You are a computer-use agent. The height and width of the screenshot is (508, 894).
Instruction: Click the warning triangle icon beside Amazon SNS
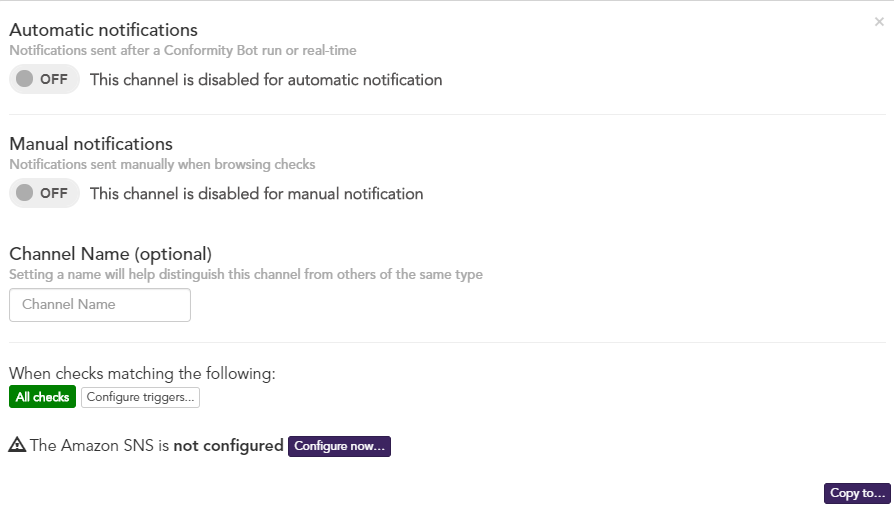coord(17,445)
